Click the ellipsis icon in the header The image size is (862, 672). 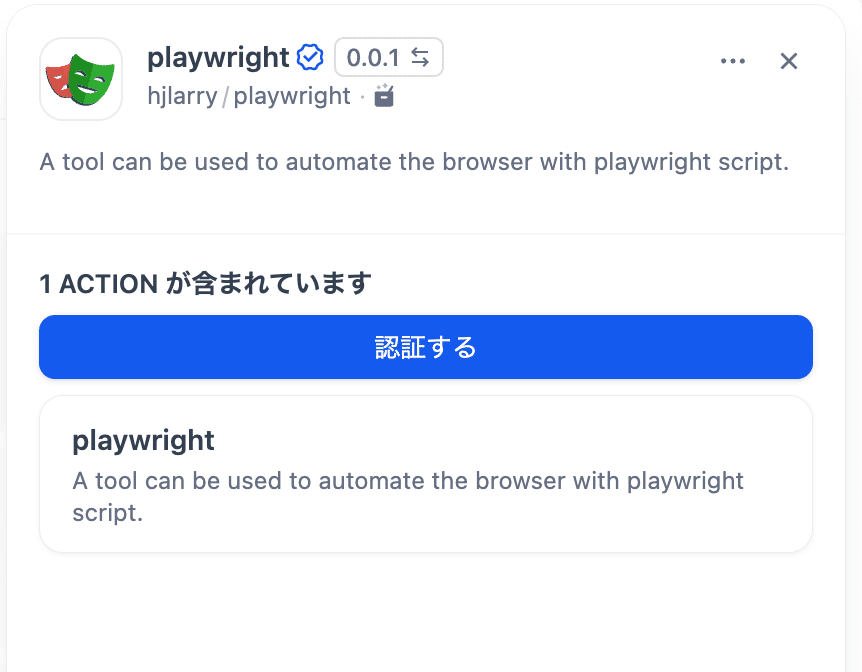point(733,61)
